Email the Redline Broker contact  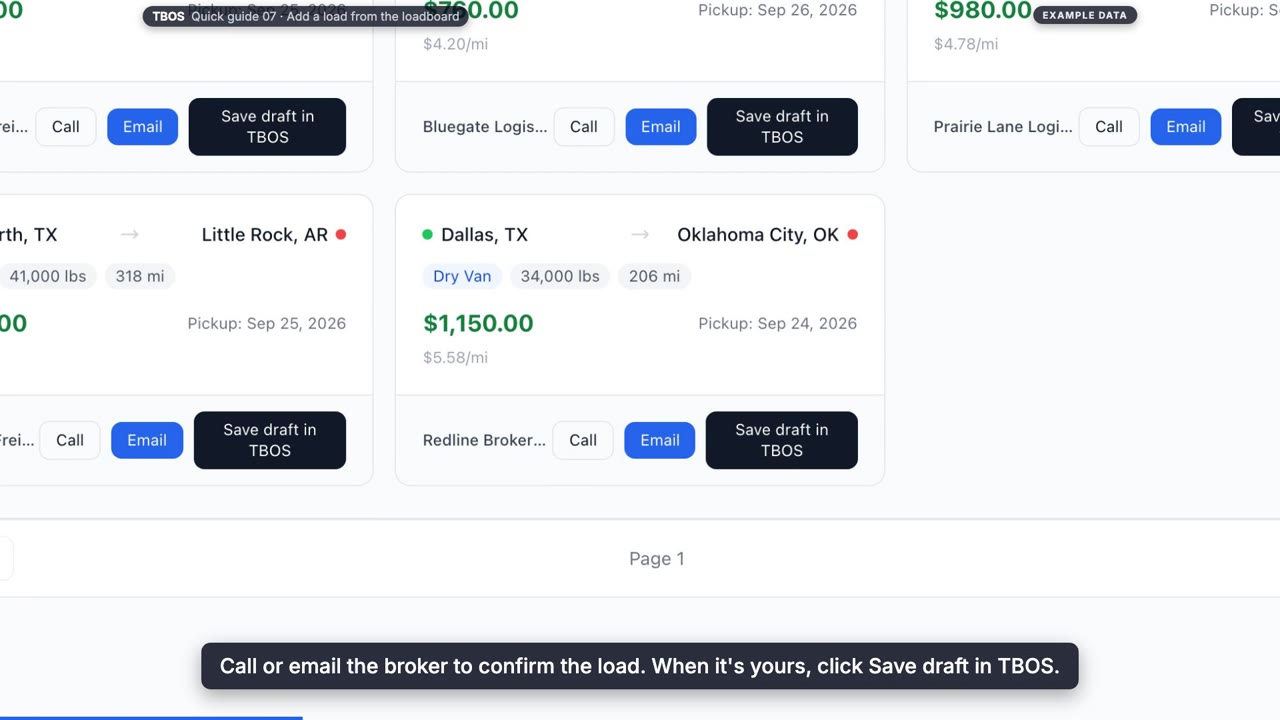[660, 440]
